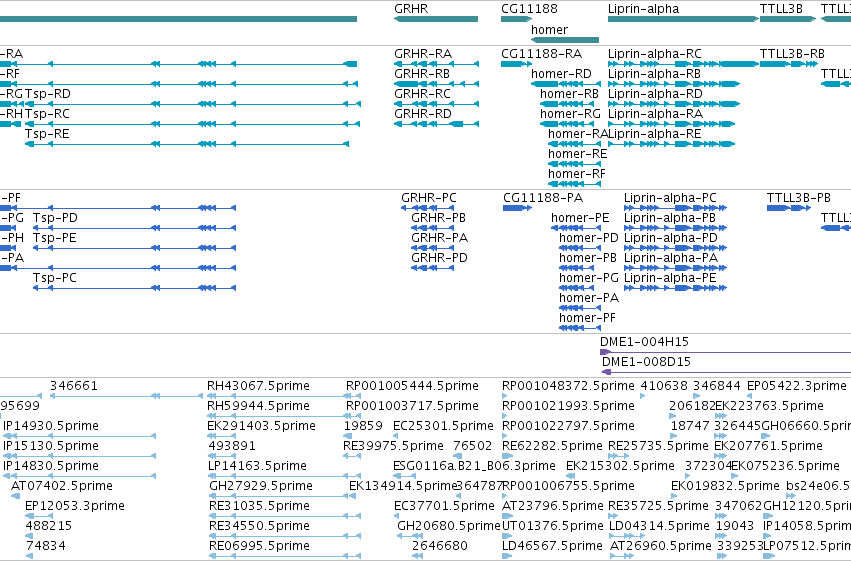Open protein label Liprin-alpha-PD

(x=671, y=238)
